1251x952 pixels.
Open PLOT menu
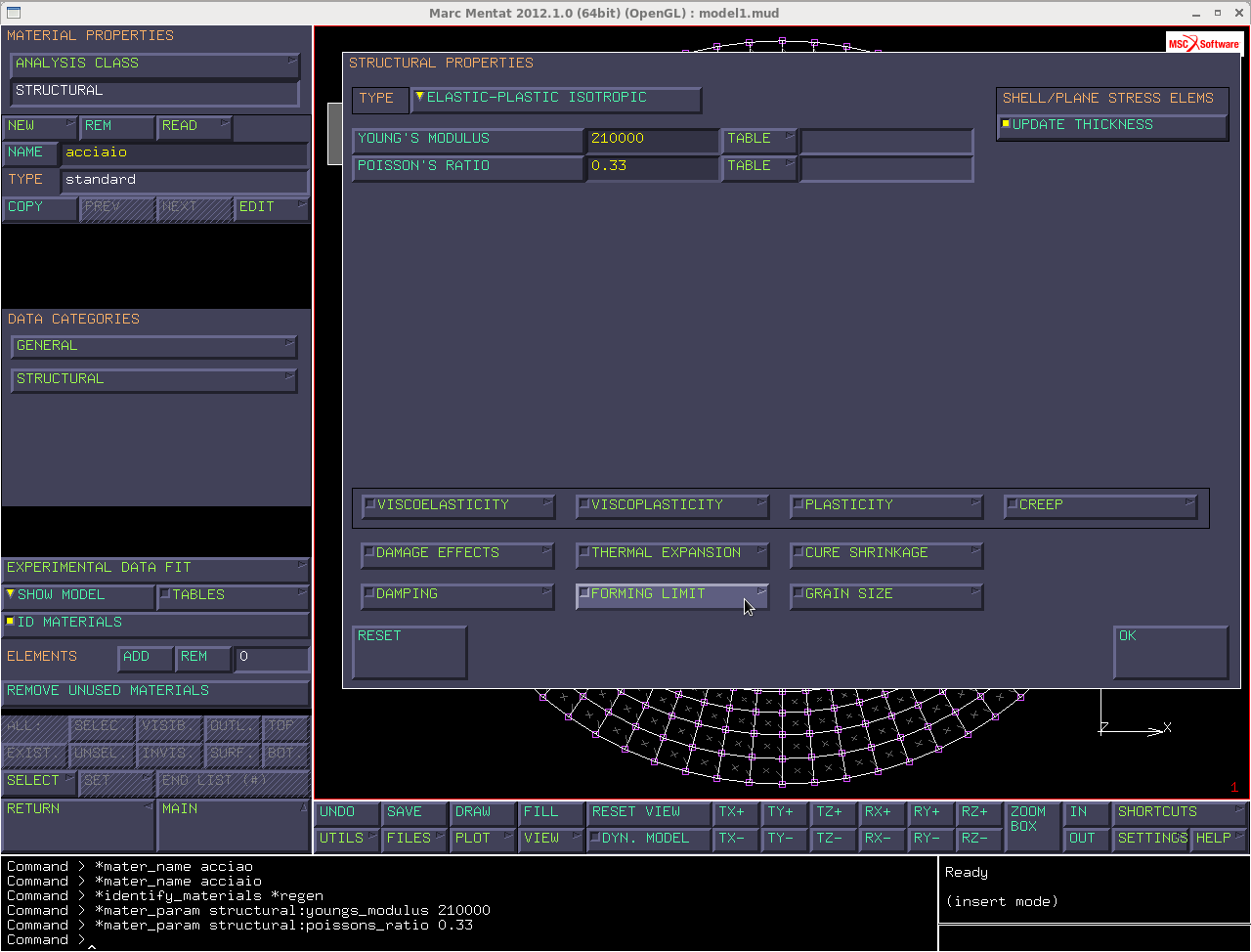(x=482, y=840)
